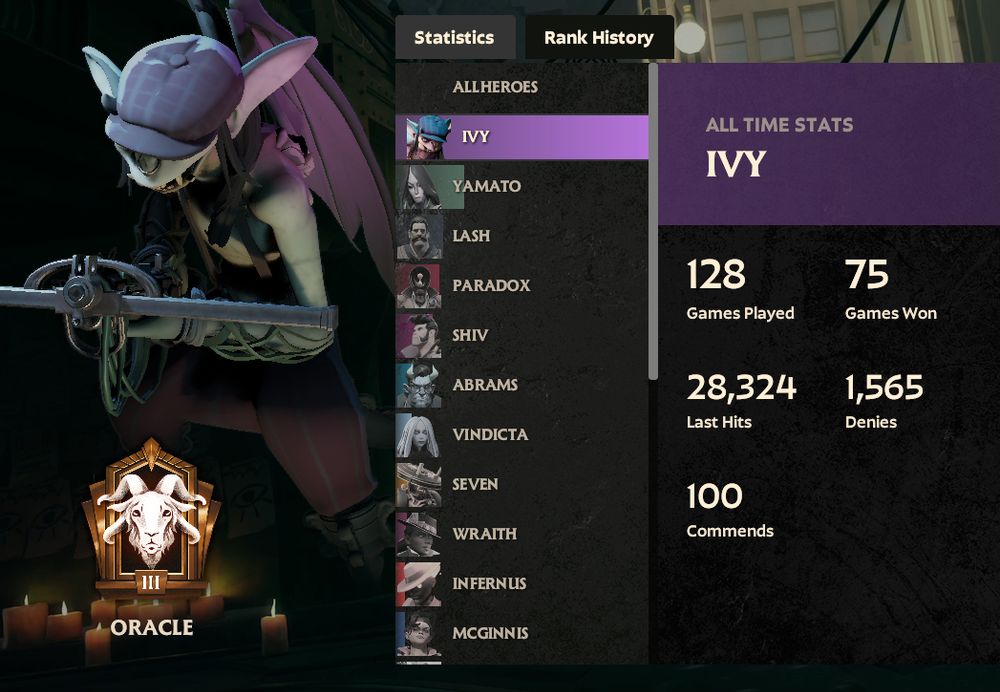Pick Seven's hero portrait
The height and width of the screenshot is (692, 1000).
point(419,485)
